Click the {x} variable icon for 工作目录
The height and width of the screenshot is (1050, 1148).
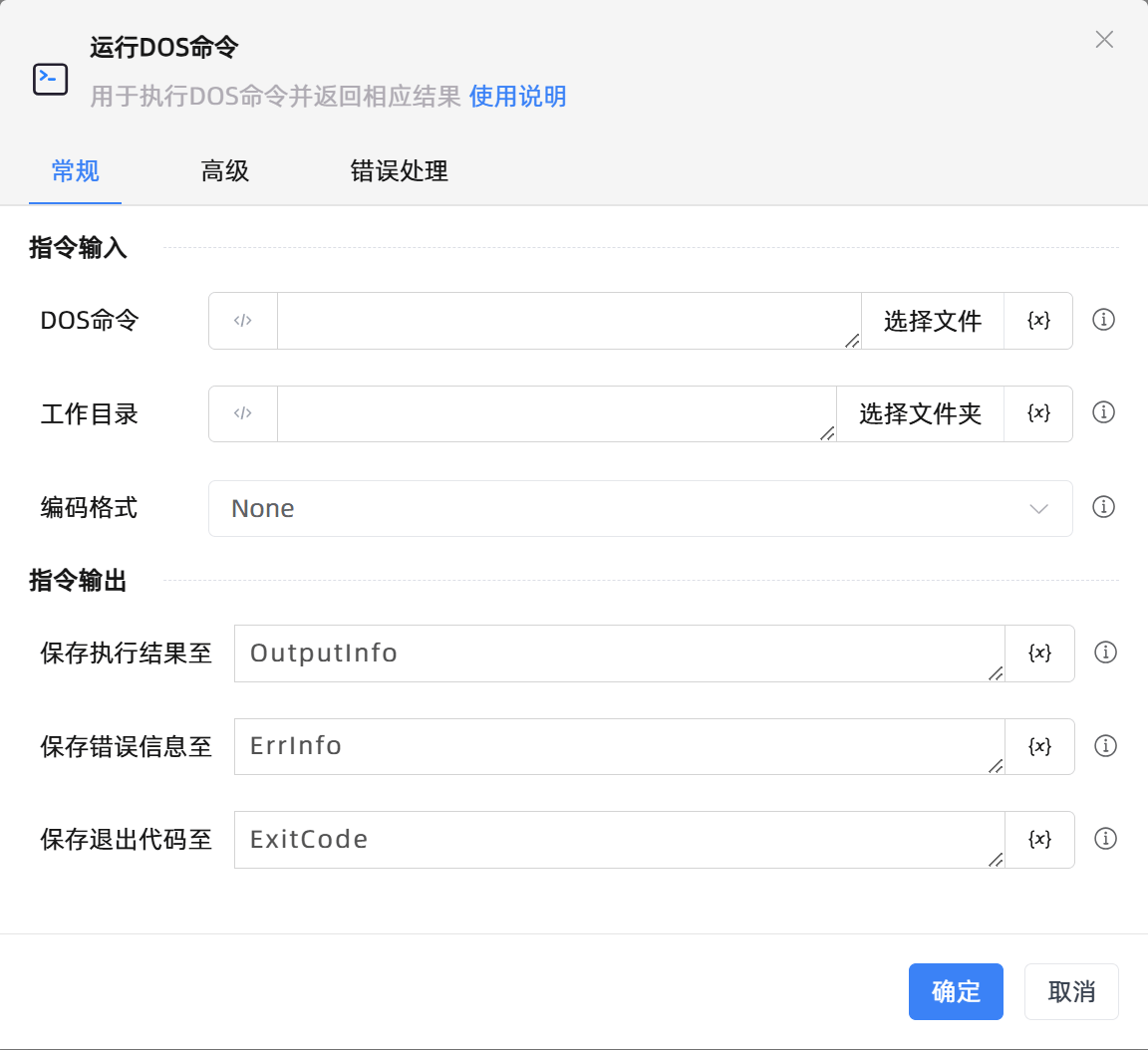pos(1038,413)
